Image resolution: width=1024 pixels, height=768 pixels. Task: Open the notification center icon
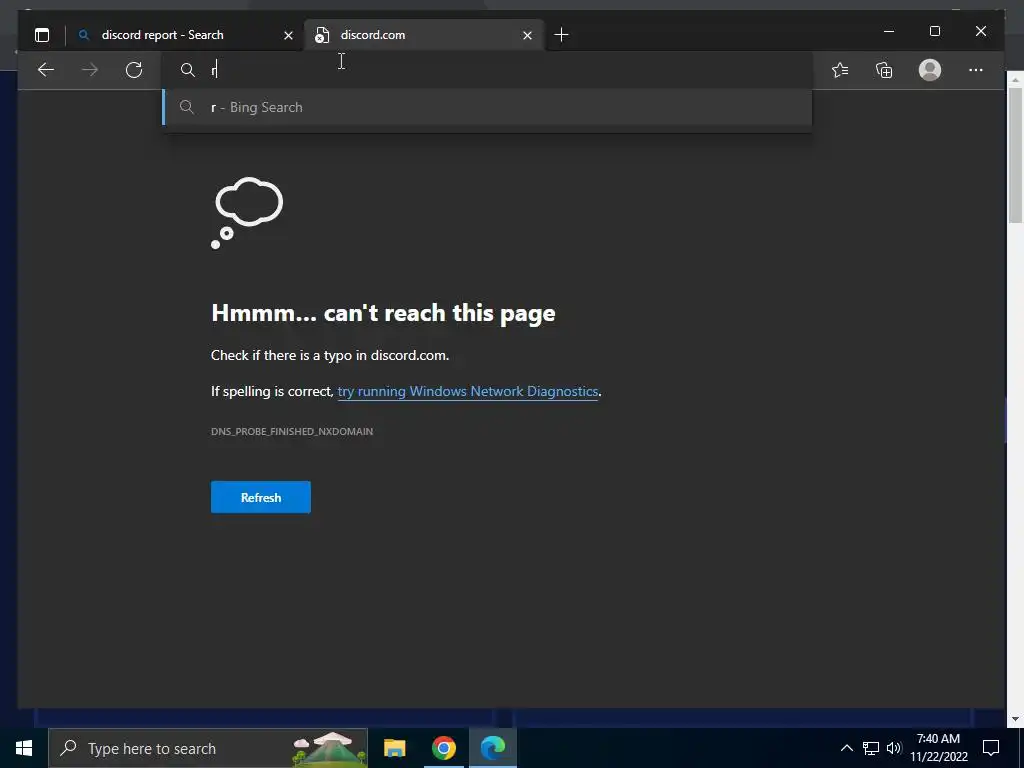point(991,748)
